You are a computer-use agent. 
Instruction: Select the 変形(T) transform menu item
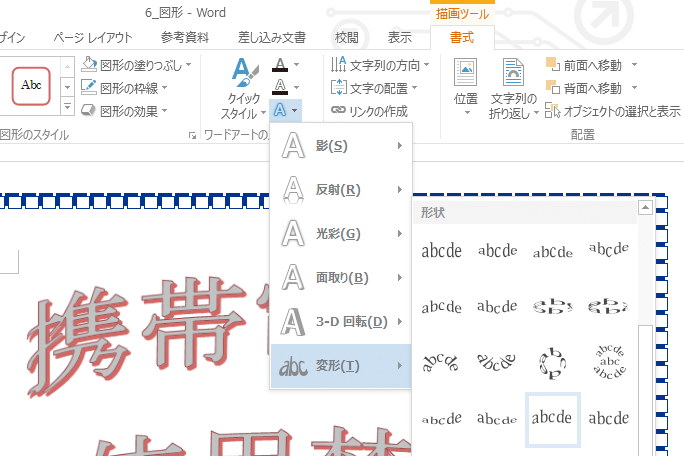point(341,366)
